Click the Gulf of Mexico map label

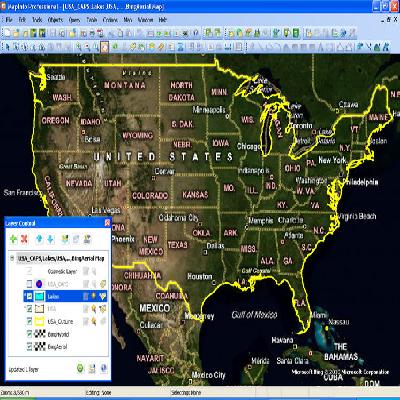(254, 314)
